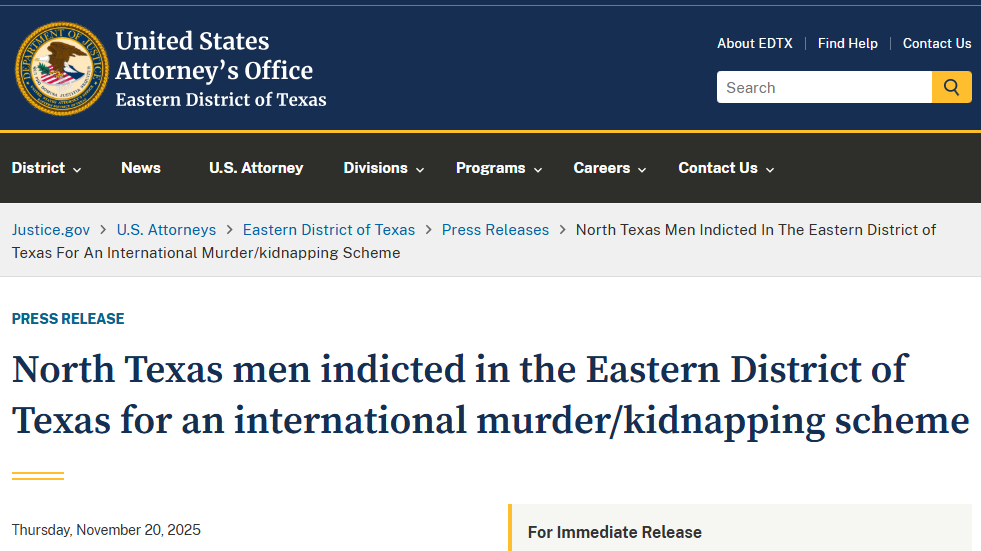Click the PRESS RELEASE label
This screenshot has height=551, width=981.
[68, 318]
